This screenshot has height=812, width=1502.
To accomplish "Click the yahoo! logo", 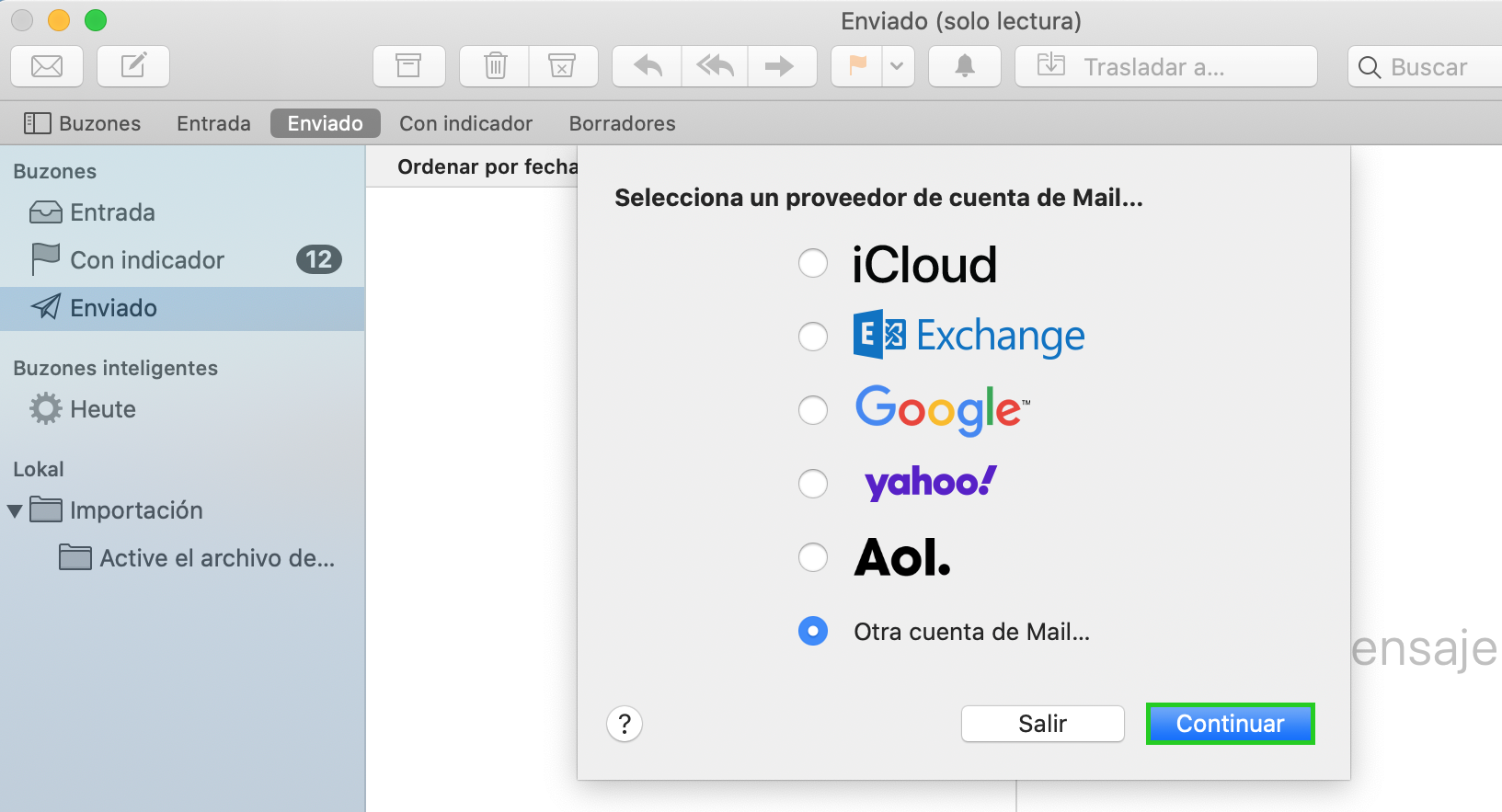I will pos(931,483).
